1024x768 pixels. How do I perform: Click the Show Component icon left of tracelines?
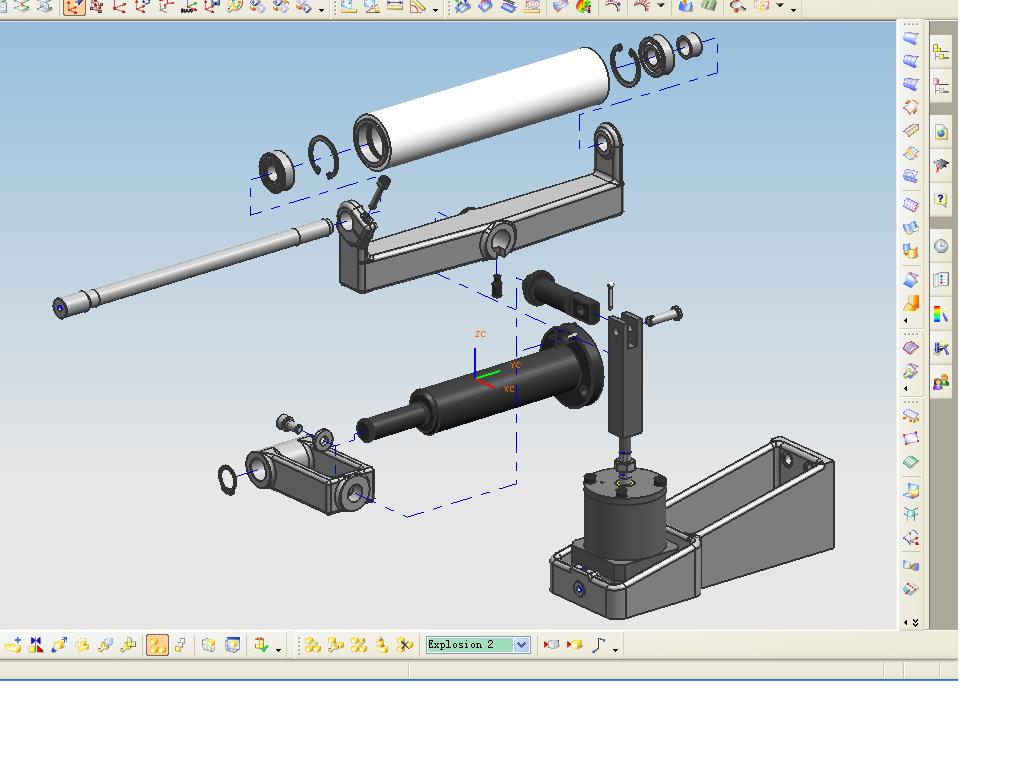tap(575, 645)
